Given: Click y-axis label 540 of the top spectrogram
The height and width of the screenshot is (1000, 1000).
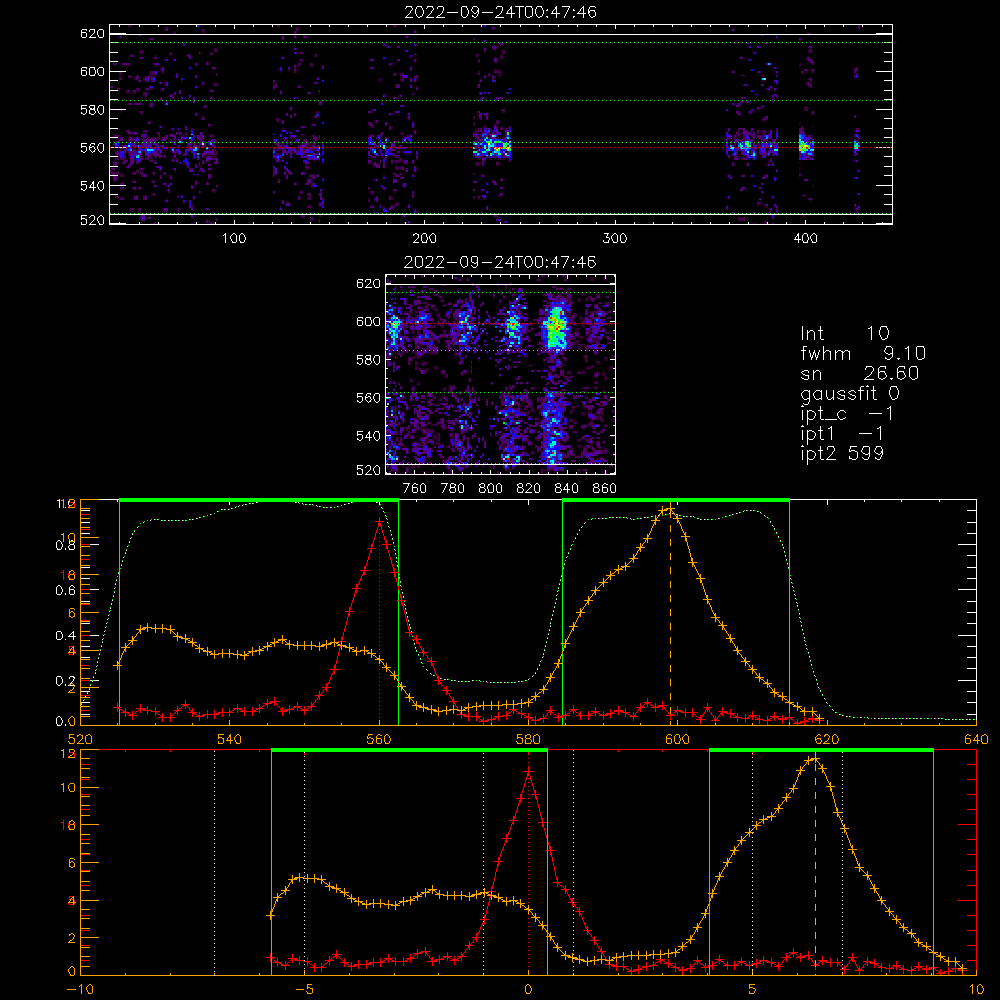Looking at the screenshot, I should click(92, 186).
